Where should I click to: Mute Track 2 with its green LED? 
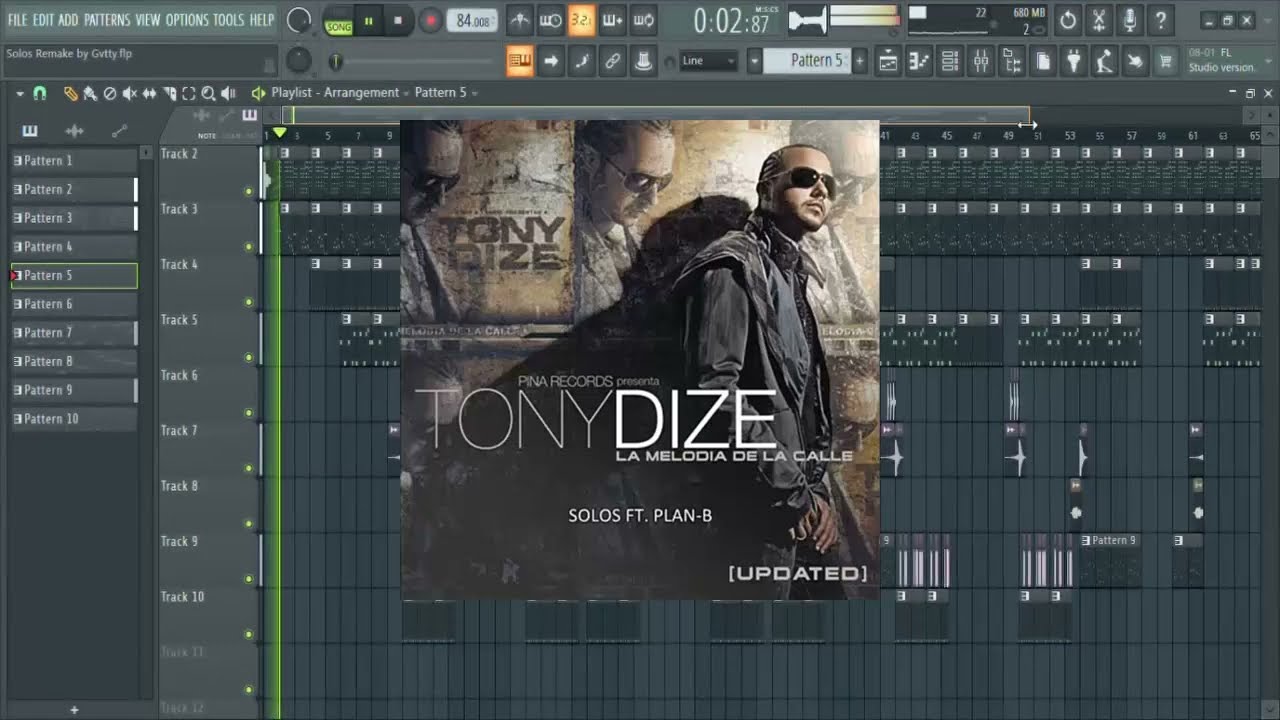tap(249, 191)
